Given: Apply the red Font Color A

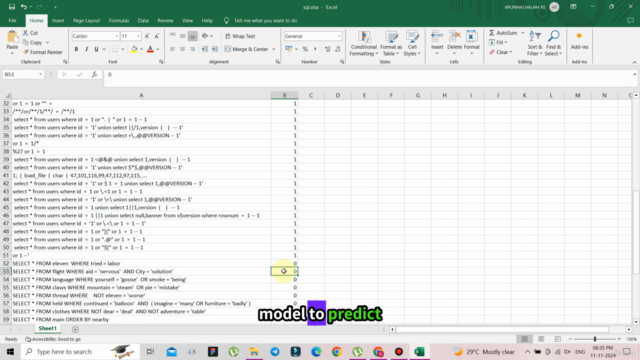Looking at the screenshot, I should click(x=150, y=49).
